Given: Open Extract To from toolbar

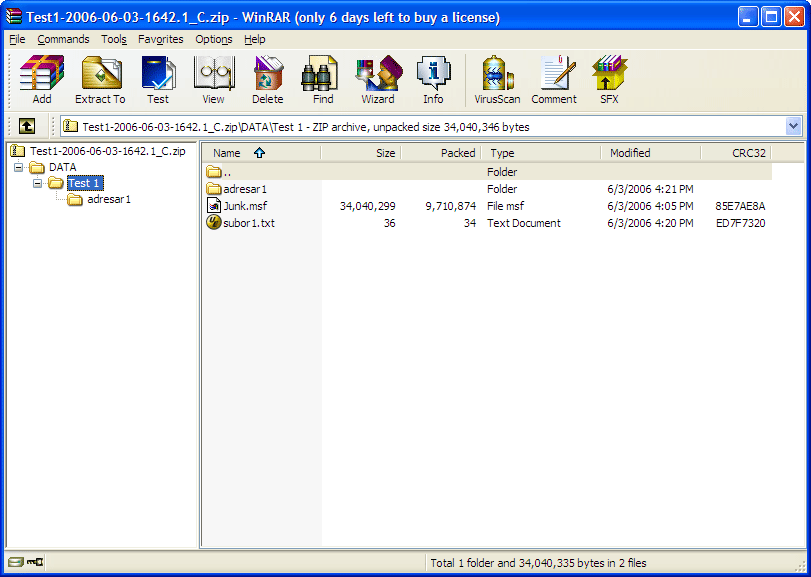Looking at the screenshot, I should (x=100, y=80).
